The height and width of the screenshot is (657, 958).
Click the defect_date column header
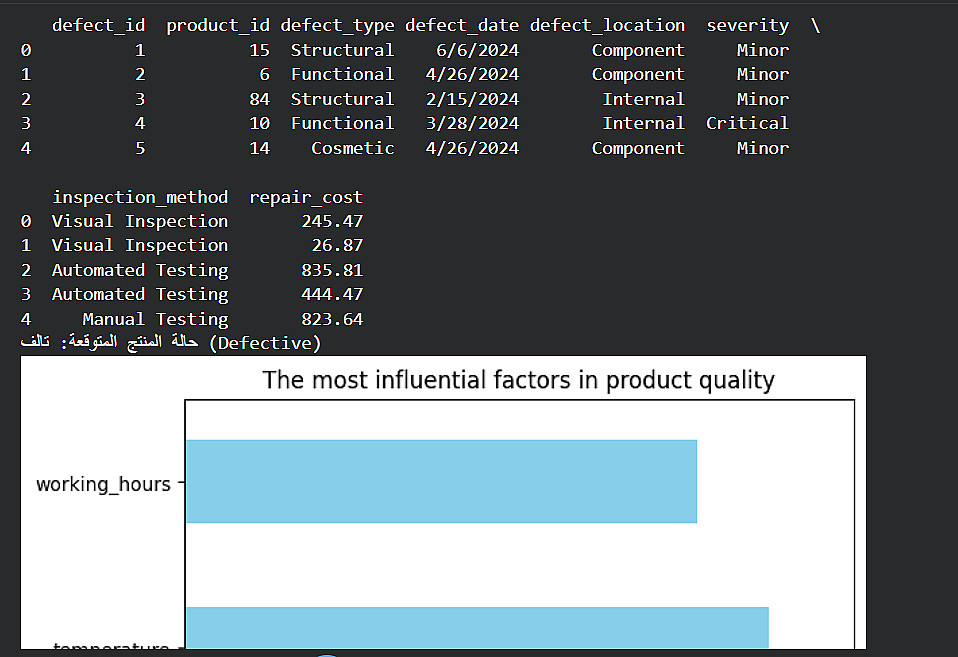click(461, 25)
